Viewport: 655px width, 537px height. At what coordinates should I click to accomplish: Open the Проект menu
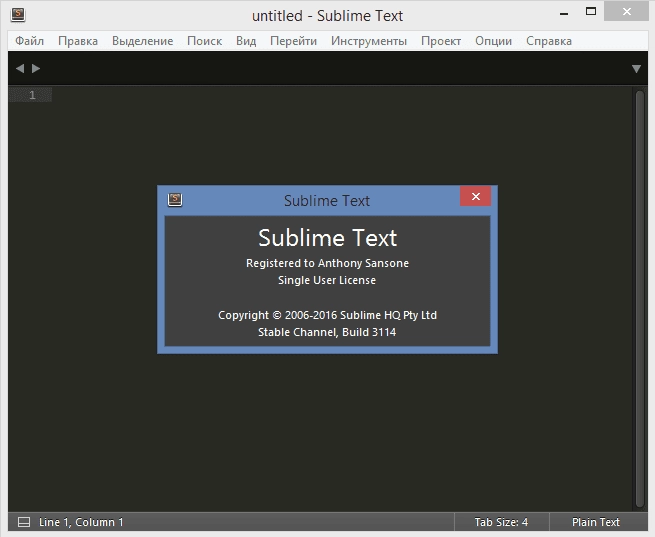(441, 41)
